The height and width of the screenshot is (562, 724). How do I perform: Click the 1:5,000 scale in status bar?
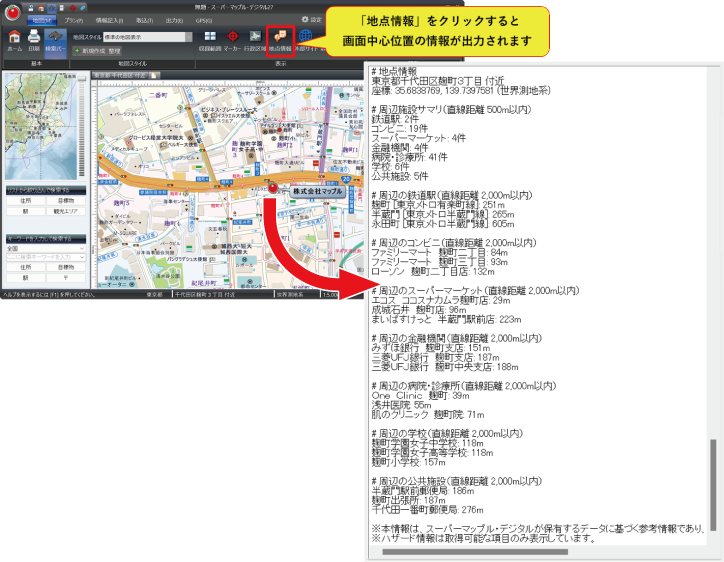(330, 295)
